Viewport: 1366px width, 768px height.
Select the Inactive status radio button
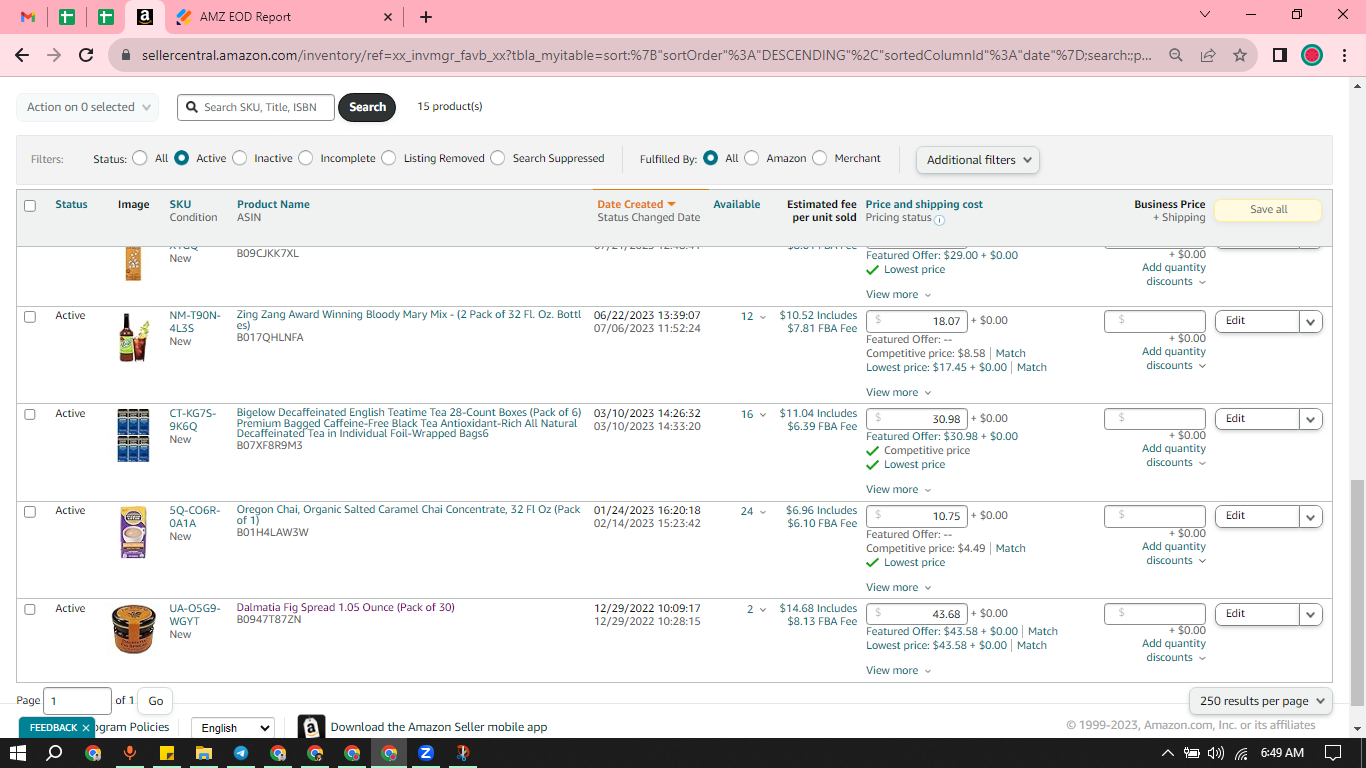click(x=239, y=158)
